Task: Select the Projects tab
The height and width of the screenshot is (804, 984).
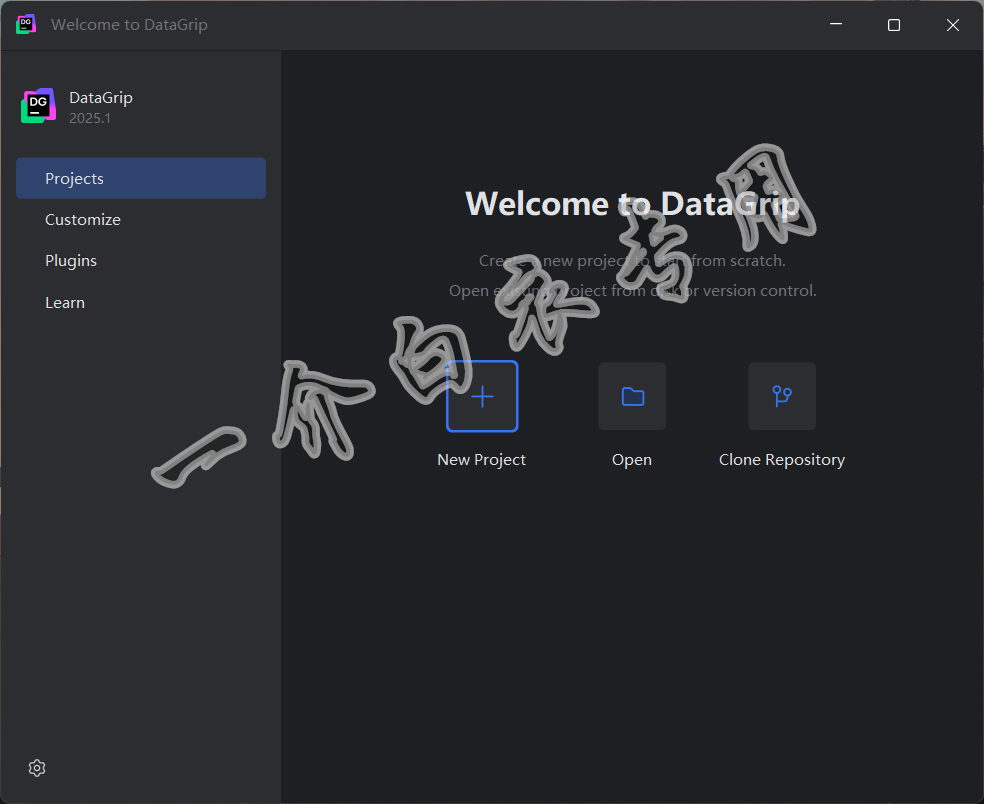Action: (x=141, y=178)
